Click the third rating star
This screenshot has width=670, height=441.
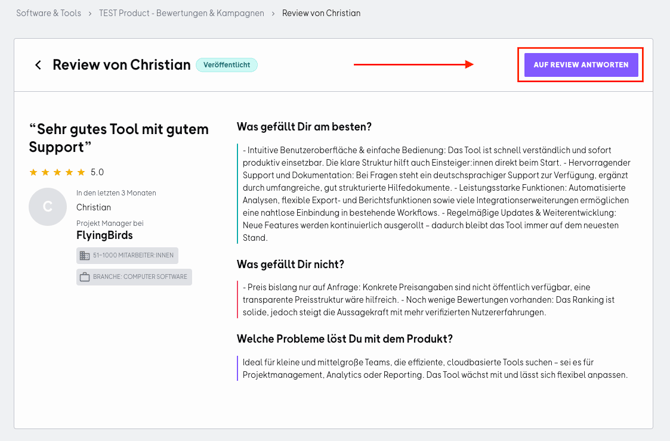[x=57, y=172]
